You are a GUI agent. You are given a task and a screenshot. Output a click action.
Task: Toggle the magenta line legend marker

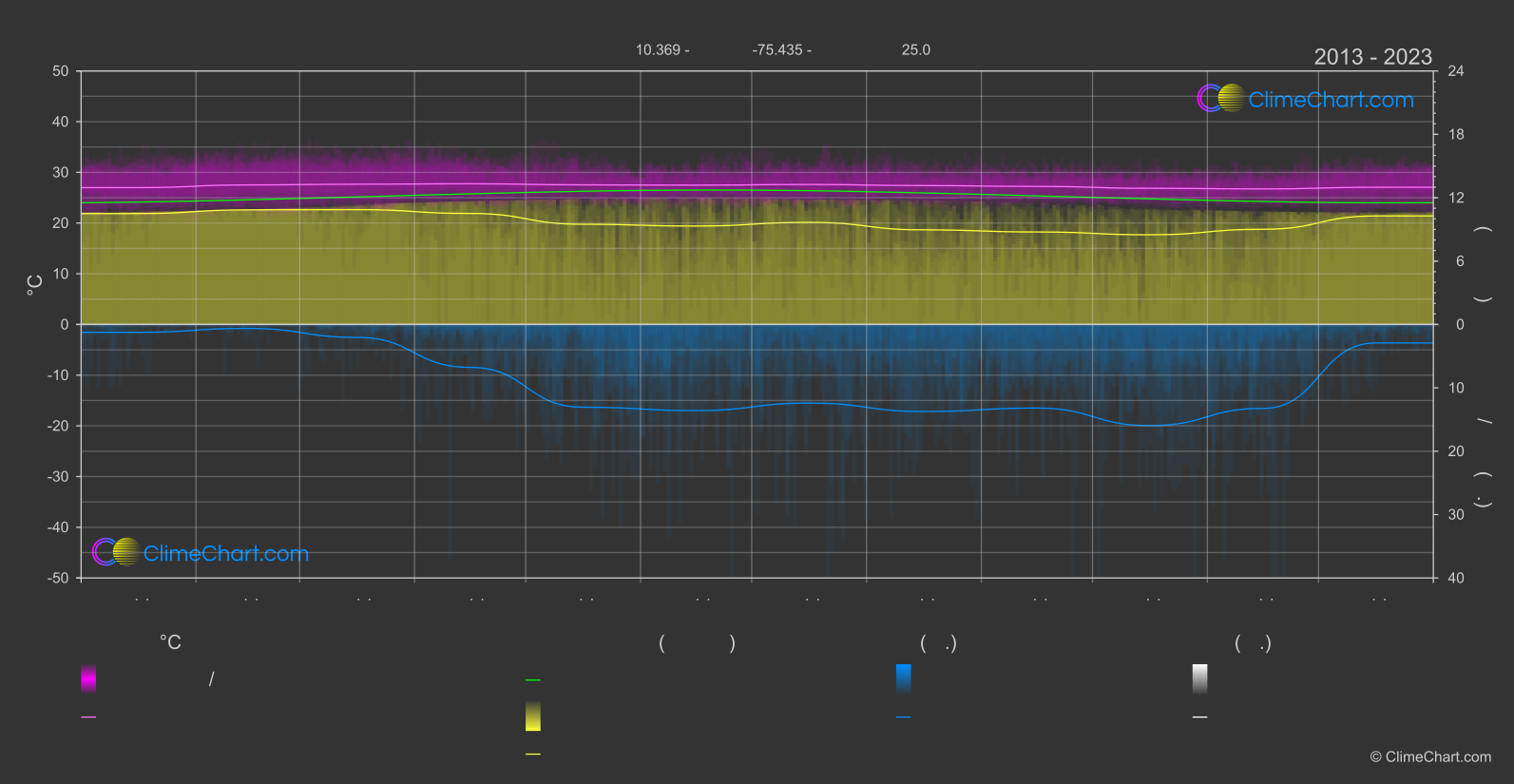pos(88,717)
